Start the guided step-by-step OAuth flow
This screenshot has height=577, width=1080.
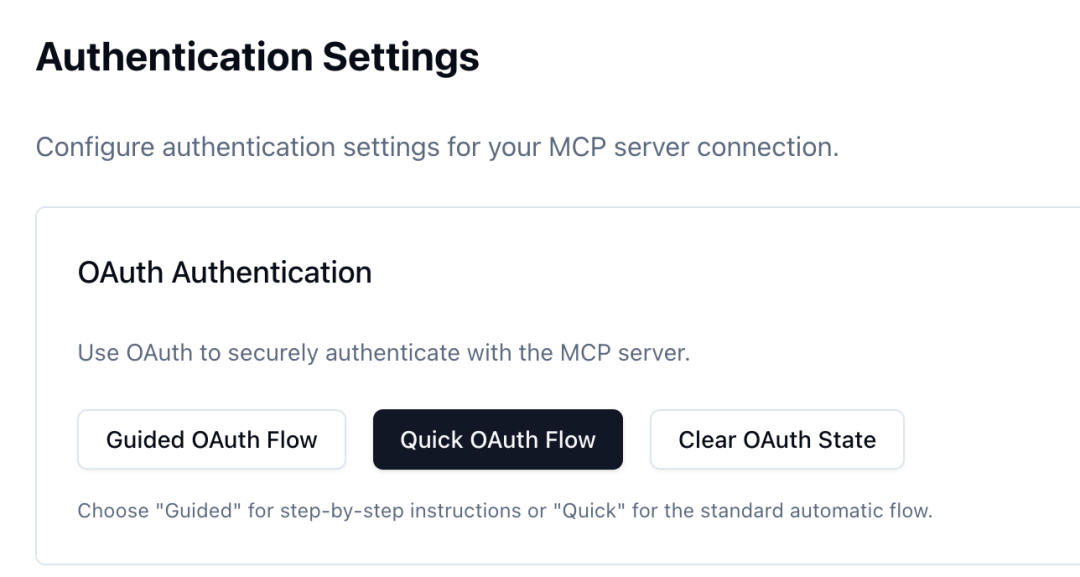click(x=212, y=439)
